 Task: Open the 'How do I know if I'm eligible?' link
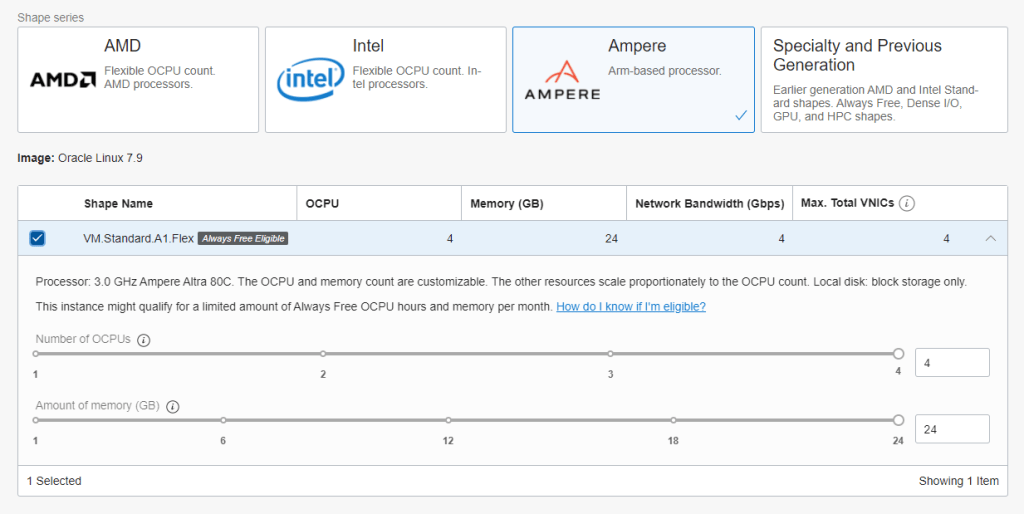(630, 307)
